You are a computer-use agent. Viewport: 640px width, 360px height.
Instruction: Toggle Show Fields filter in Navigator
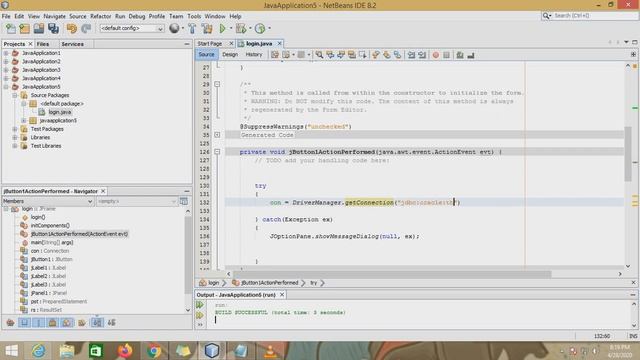coord(24,322)
